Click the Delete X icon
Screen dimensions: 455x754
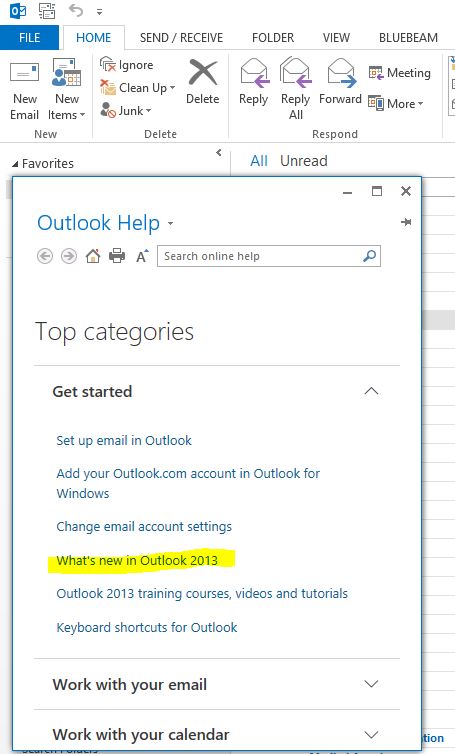(203, 72)
